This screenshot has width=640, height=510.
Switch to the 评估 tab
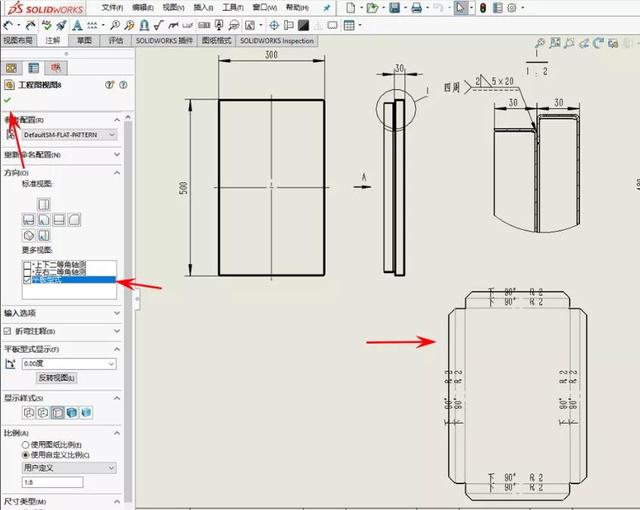coord(116,40)
